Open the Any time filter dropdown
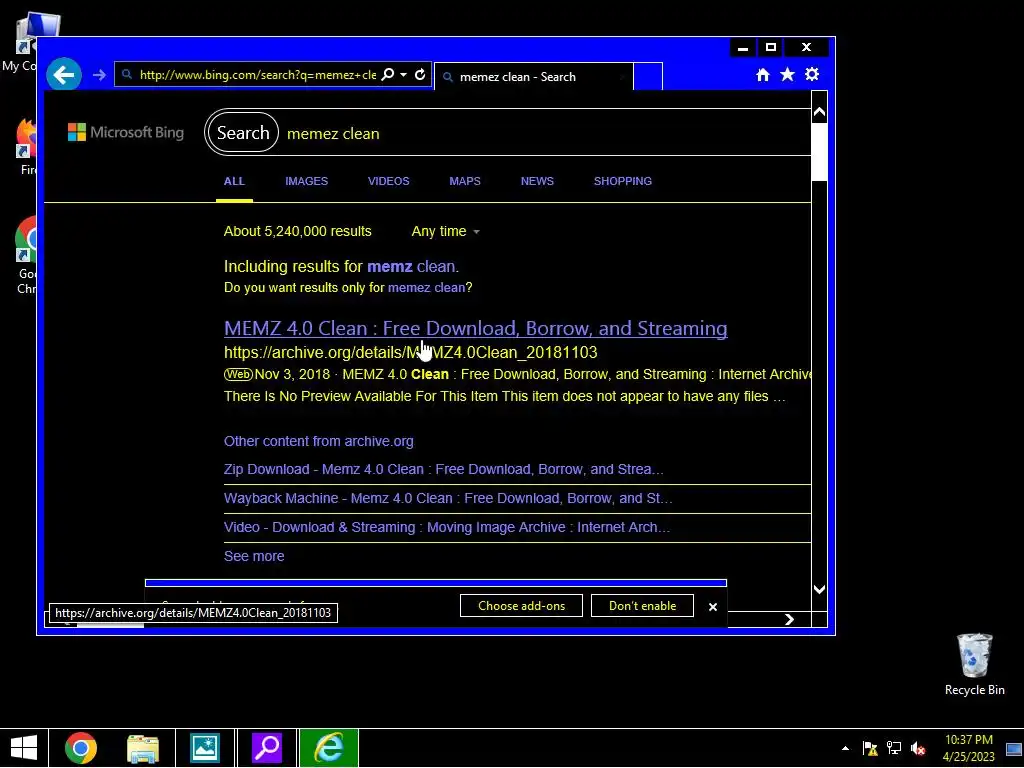Screen dimensions: 1024x768 tap(445, 231)
